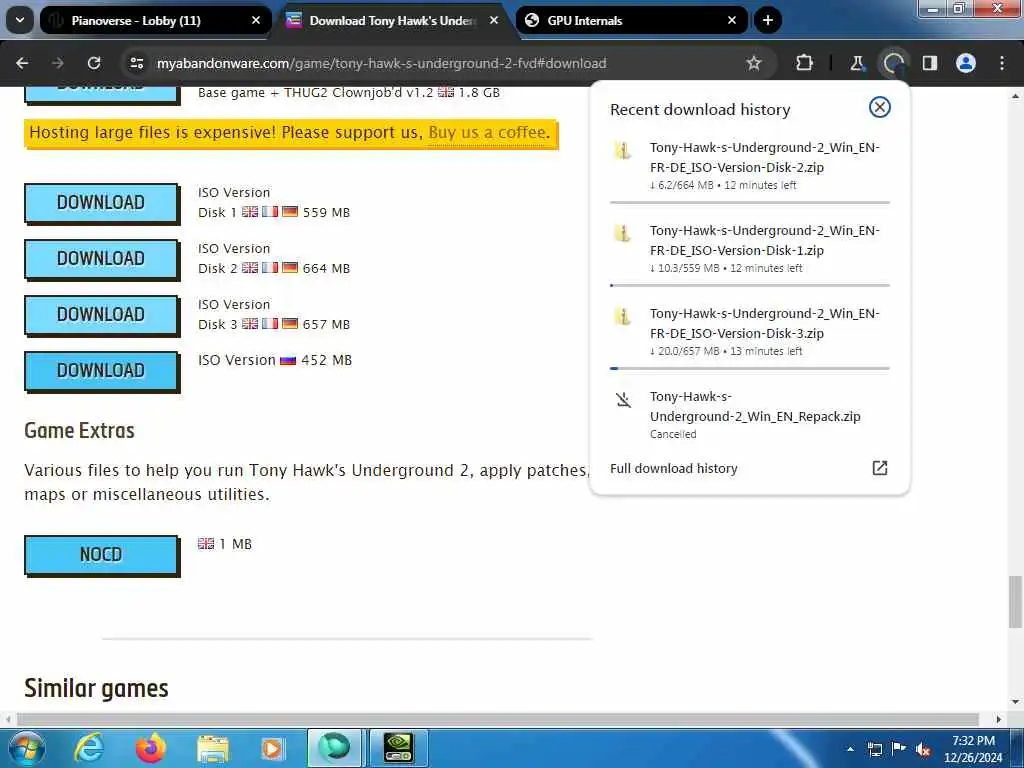
Task: Click the NOCD download button
Action: [x=101, y=555]
